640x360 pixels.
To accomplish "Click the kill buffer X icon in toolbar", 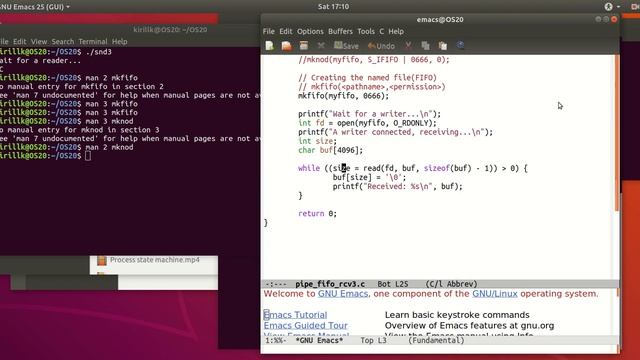I will pos(321,46).
